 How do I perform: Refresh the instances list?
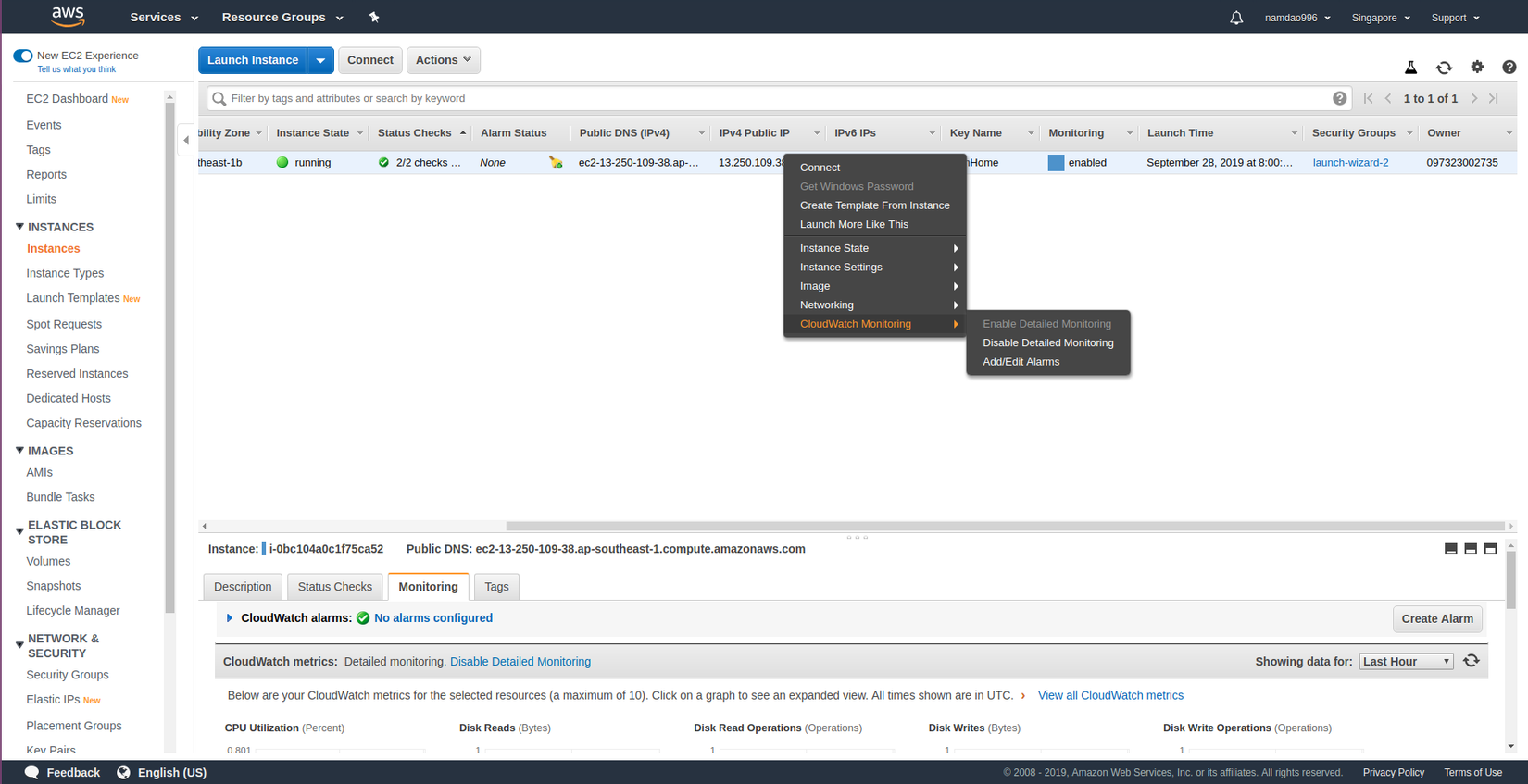tap(1444, 68)
